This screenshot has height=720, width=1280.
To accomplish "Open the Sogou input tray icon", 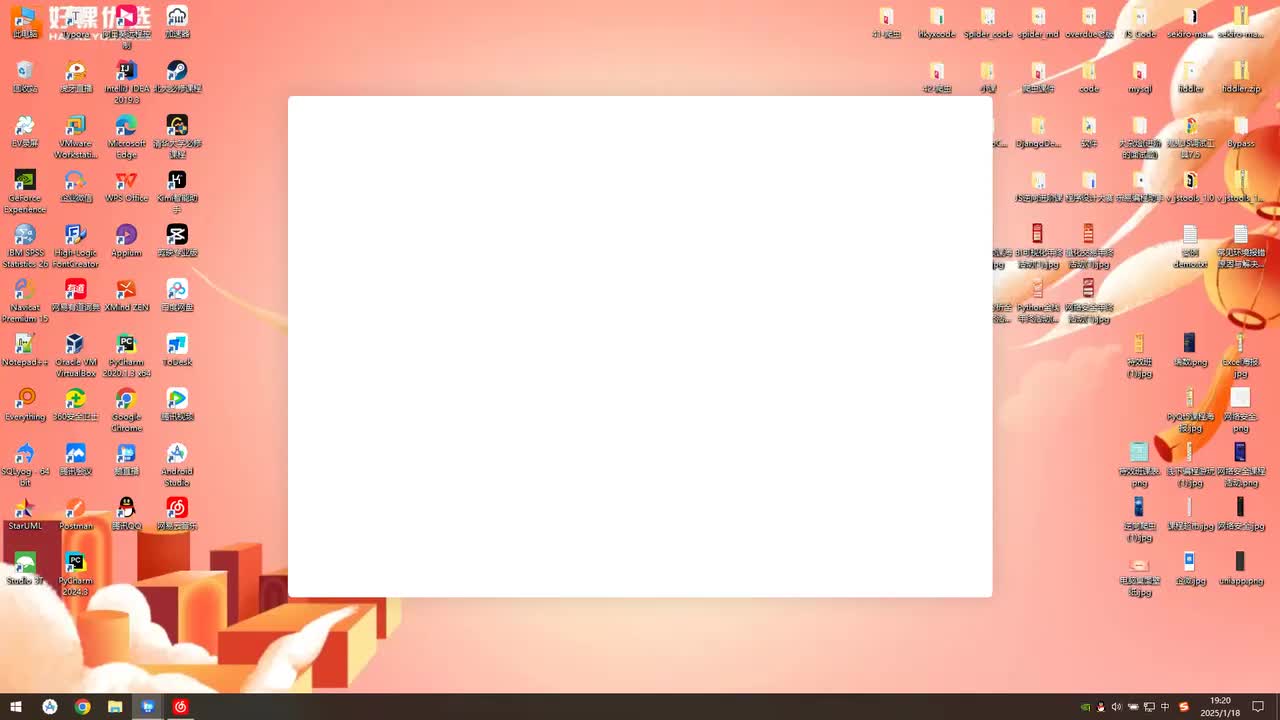I will coord(1184,707).
